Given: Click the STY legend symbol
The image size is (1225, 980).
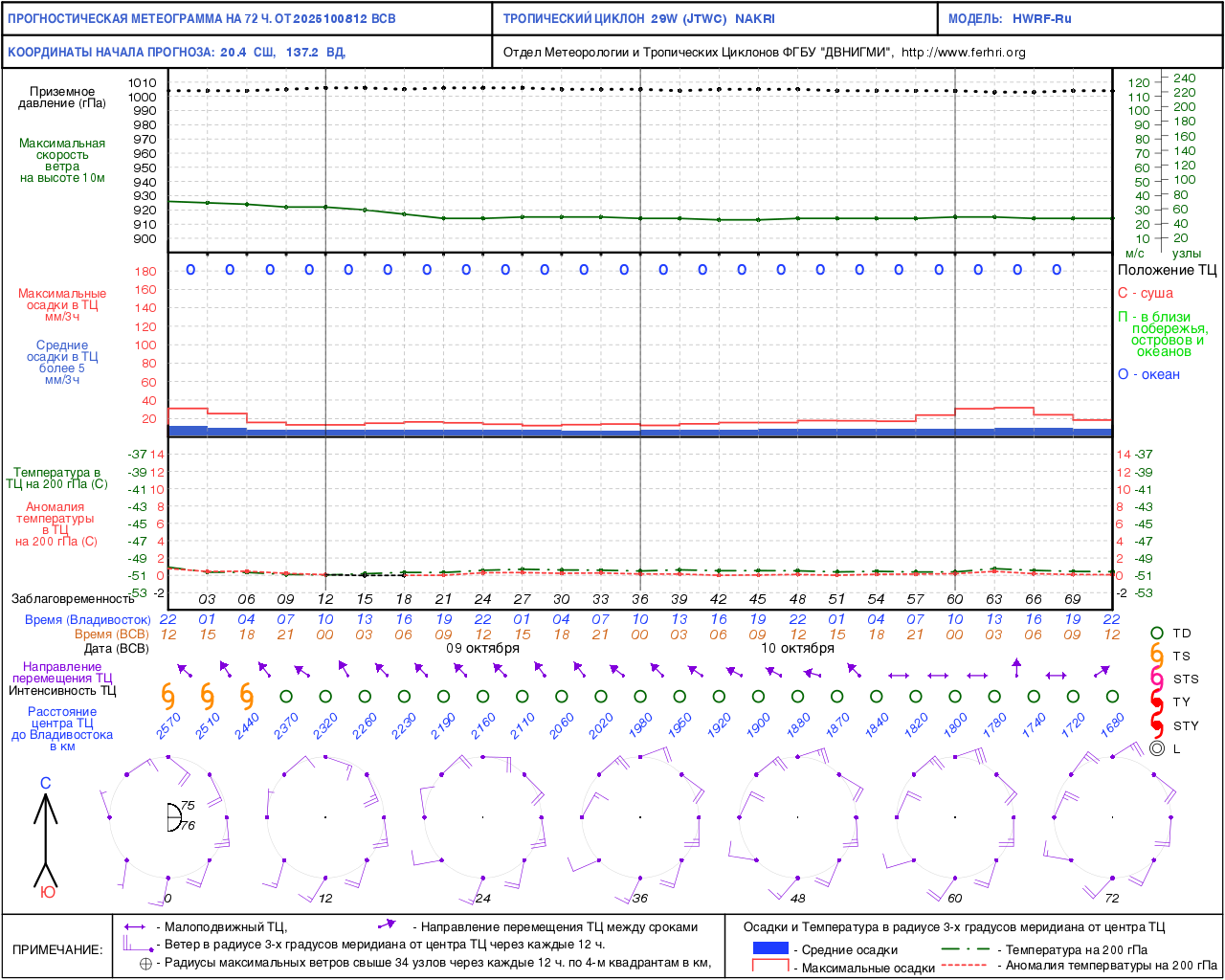Looking at the screenshot, I should click(1156, 725).
